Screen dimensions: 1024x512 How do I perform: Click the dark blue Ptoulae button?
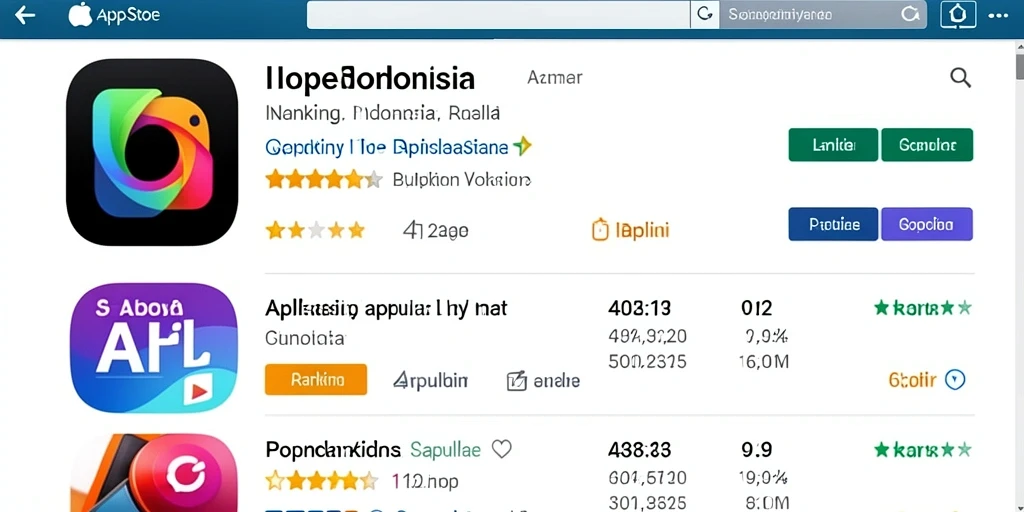point(833,225)
